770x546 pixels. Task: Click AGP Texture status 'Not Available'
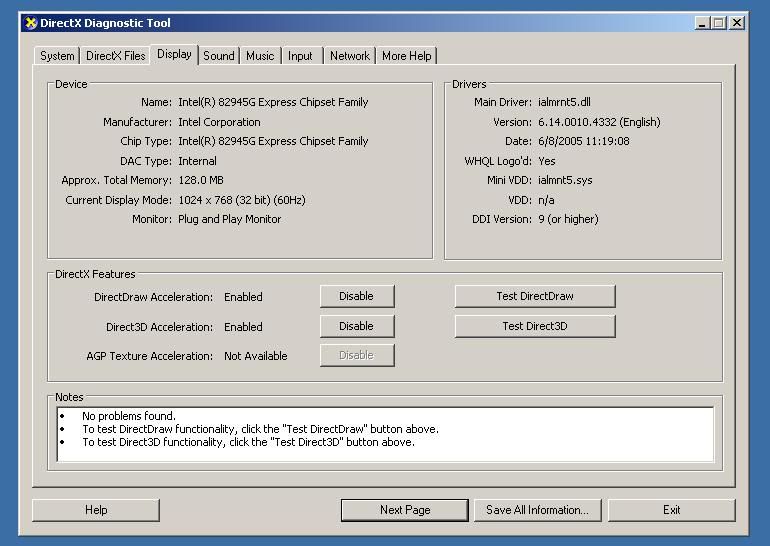255,356
